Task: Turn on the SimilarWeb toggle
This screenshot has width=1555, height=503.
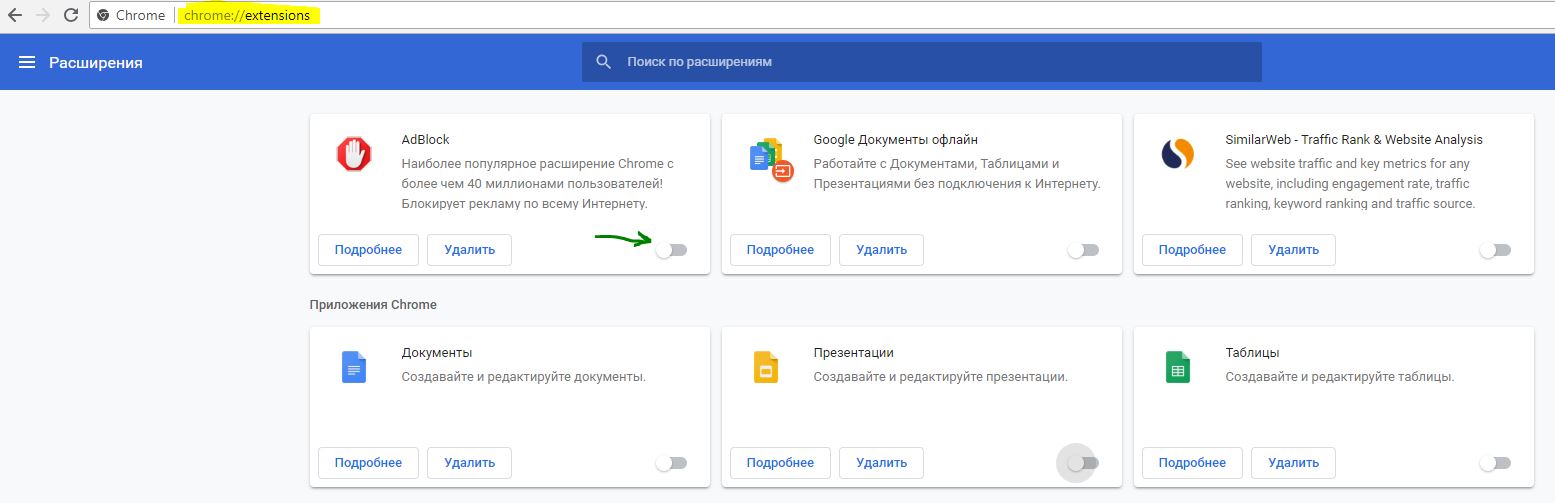Action: tap(1495, 250)
